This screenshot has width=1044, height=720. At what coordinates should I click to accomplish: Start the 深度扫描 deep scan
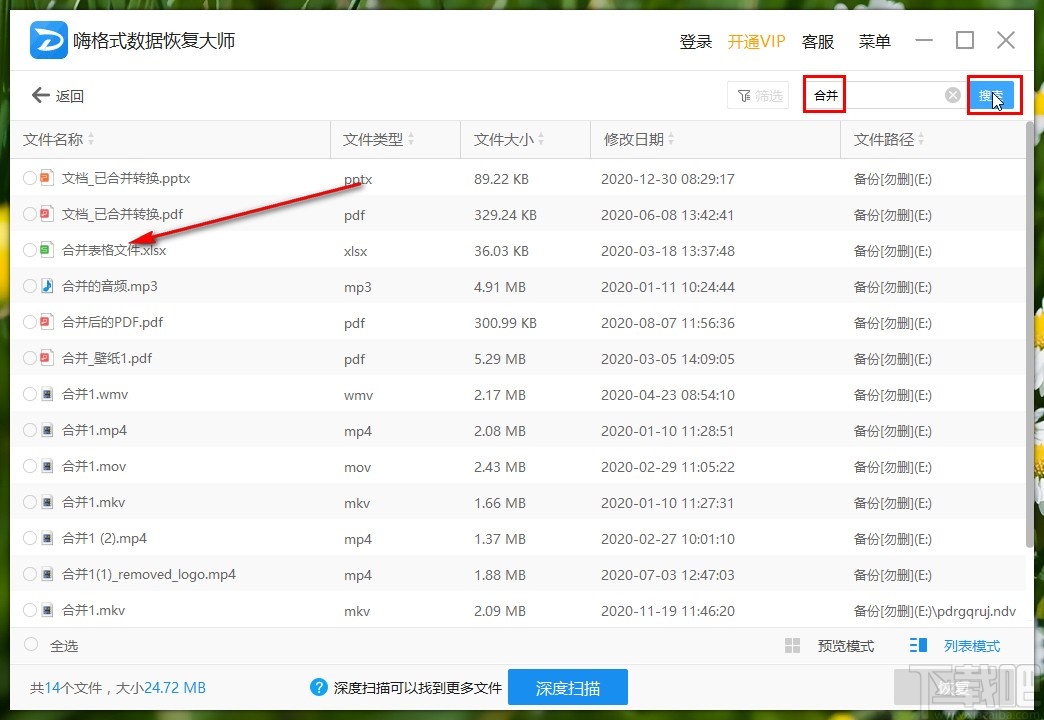(x=568, y=688)
